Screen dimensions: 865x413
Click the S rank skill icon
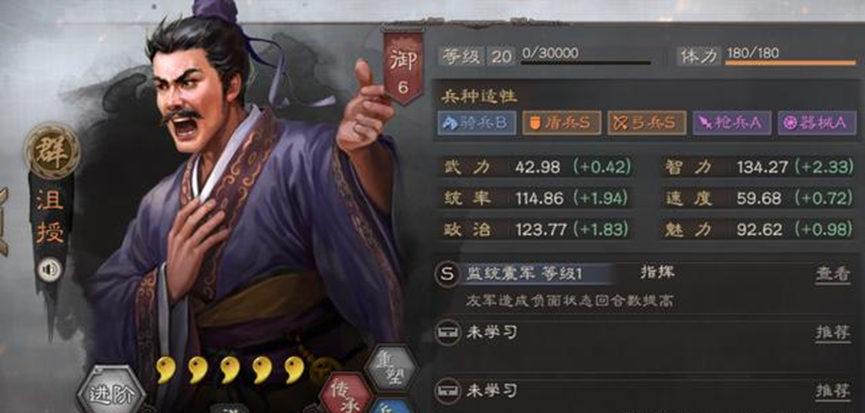[x=446, y=274]
